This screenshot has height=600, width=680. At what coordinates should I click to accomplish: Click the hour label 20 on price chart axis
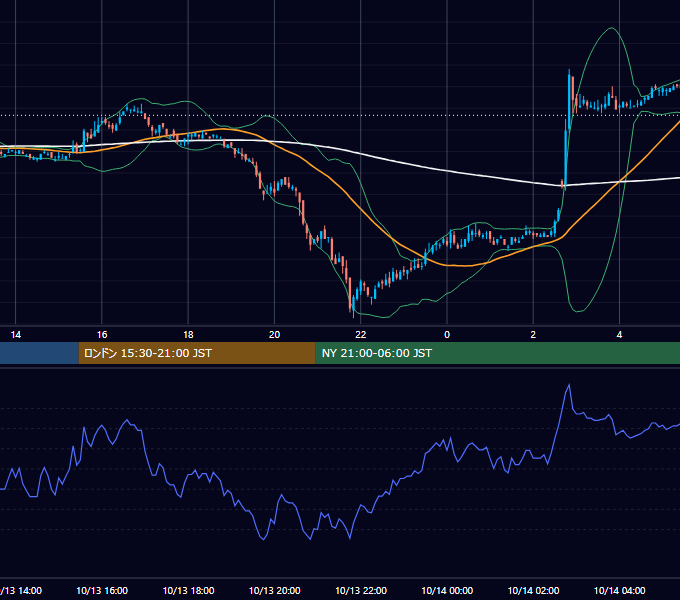[275, 335]
